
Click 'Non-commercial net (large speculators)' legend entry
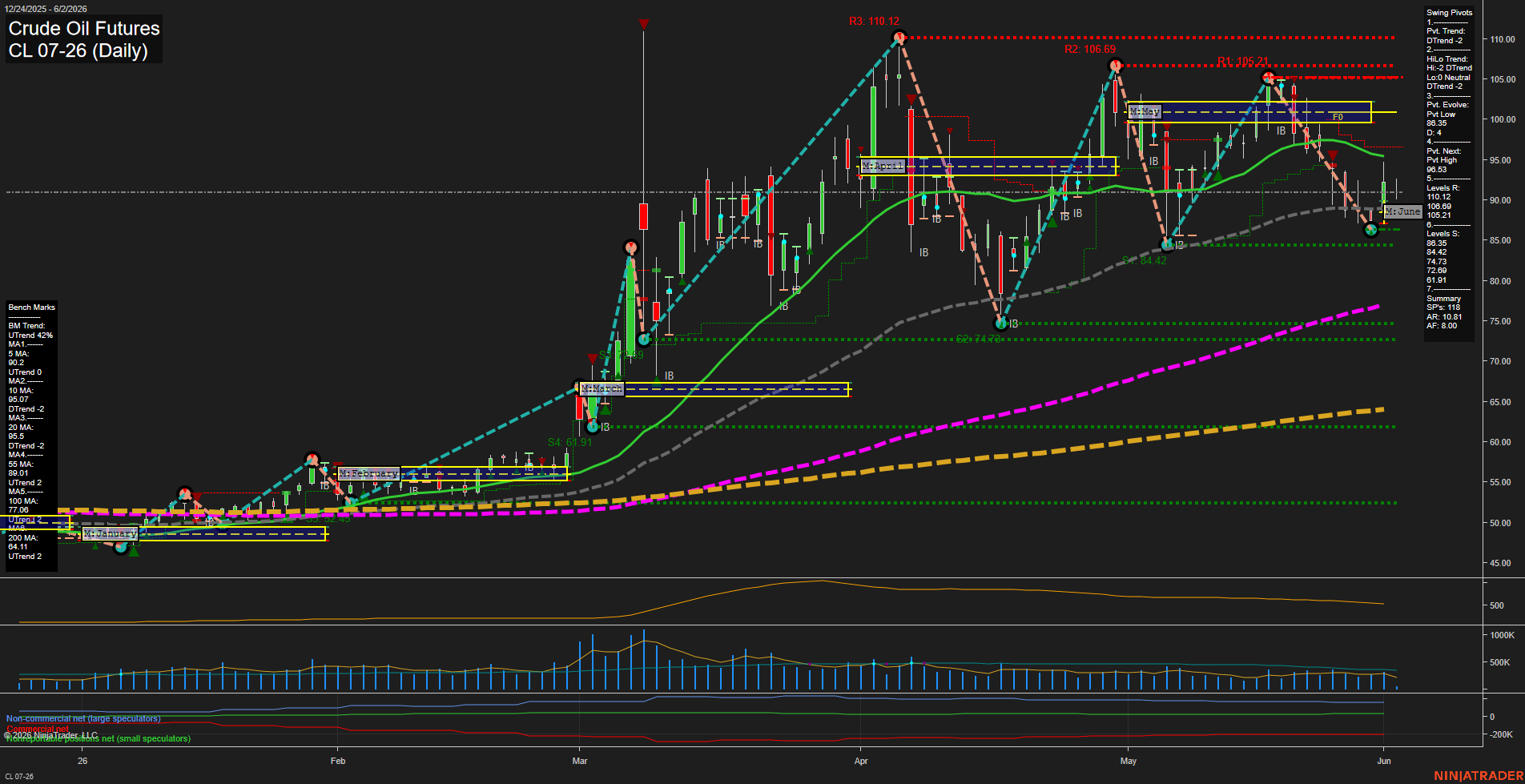83,719
